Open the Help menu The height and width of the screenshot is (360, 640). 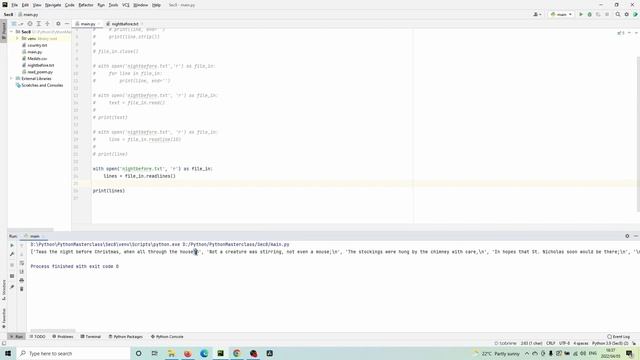click(x=156, y=5)
